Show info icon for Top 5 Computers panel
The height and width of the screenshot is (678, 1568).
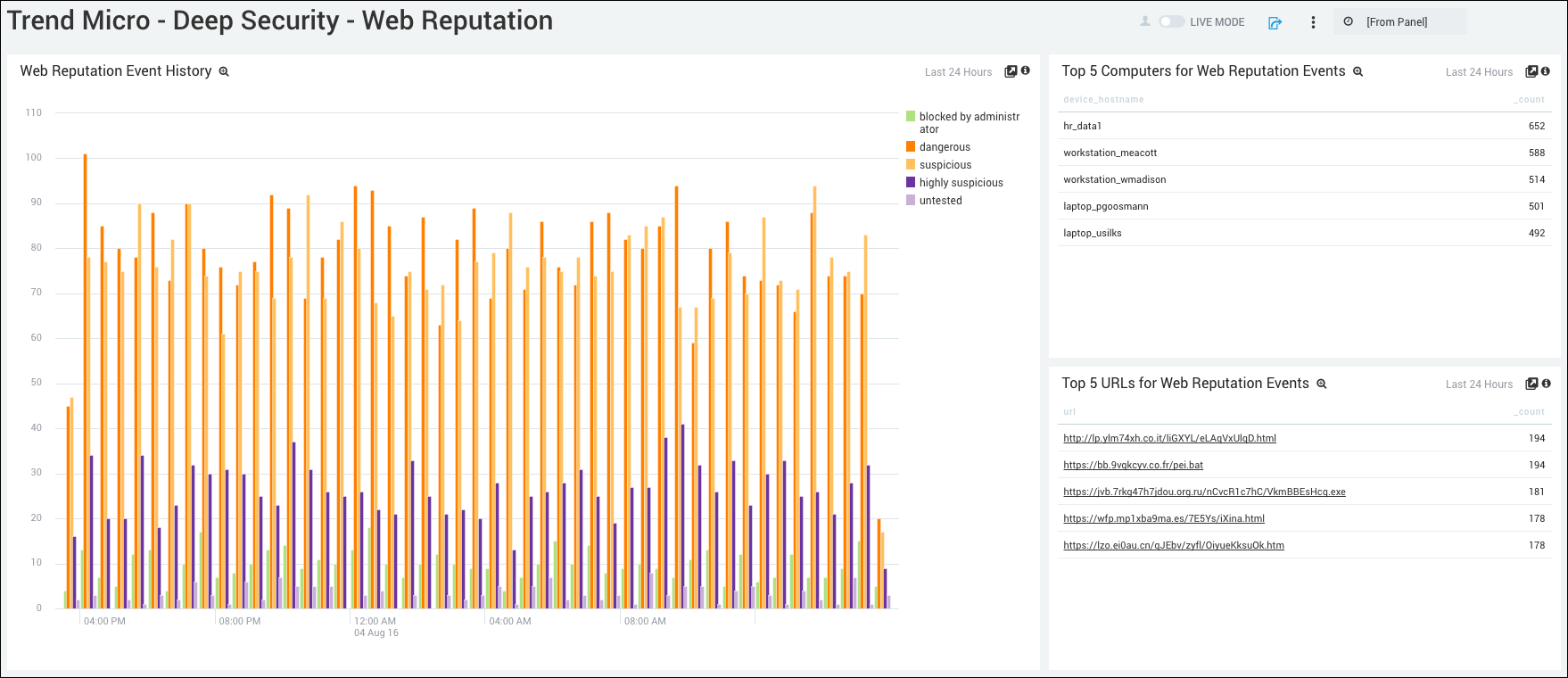point(1546,70)
